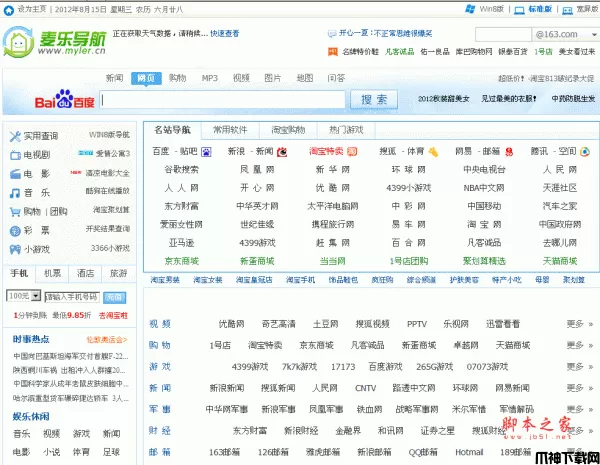Click the 彩票 lottery ball icon

(15, 230)
